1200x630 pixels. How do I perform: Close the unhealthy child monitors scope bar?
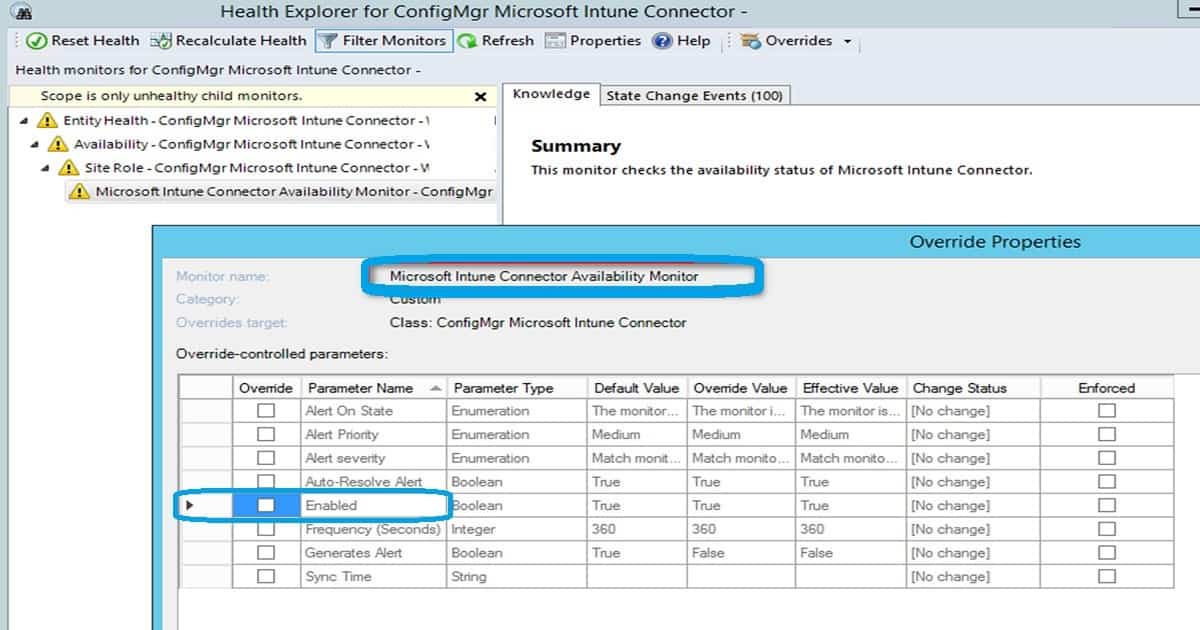pos(480,97)
